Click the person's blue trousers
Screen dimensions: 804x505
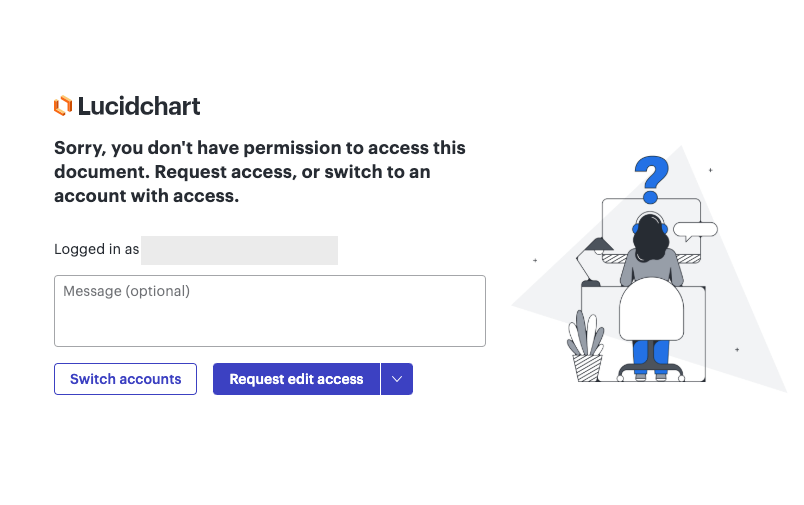[x=651, y=355]
